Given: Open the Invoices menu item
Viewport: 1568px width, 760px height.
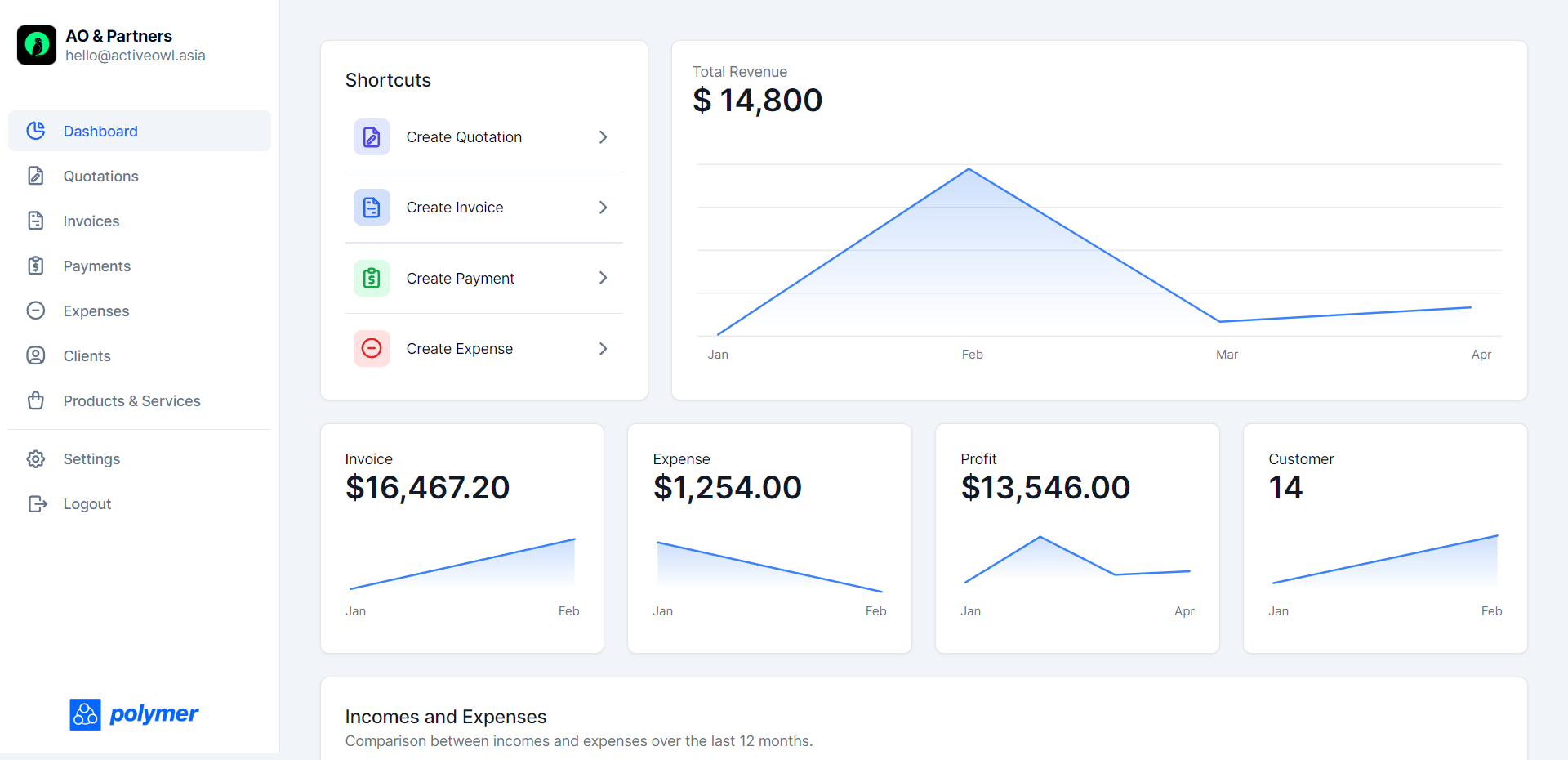Looking at the screenshot, I should pos(140,221).
